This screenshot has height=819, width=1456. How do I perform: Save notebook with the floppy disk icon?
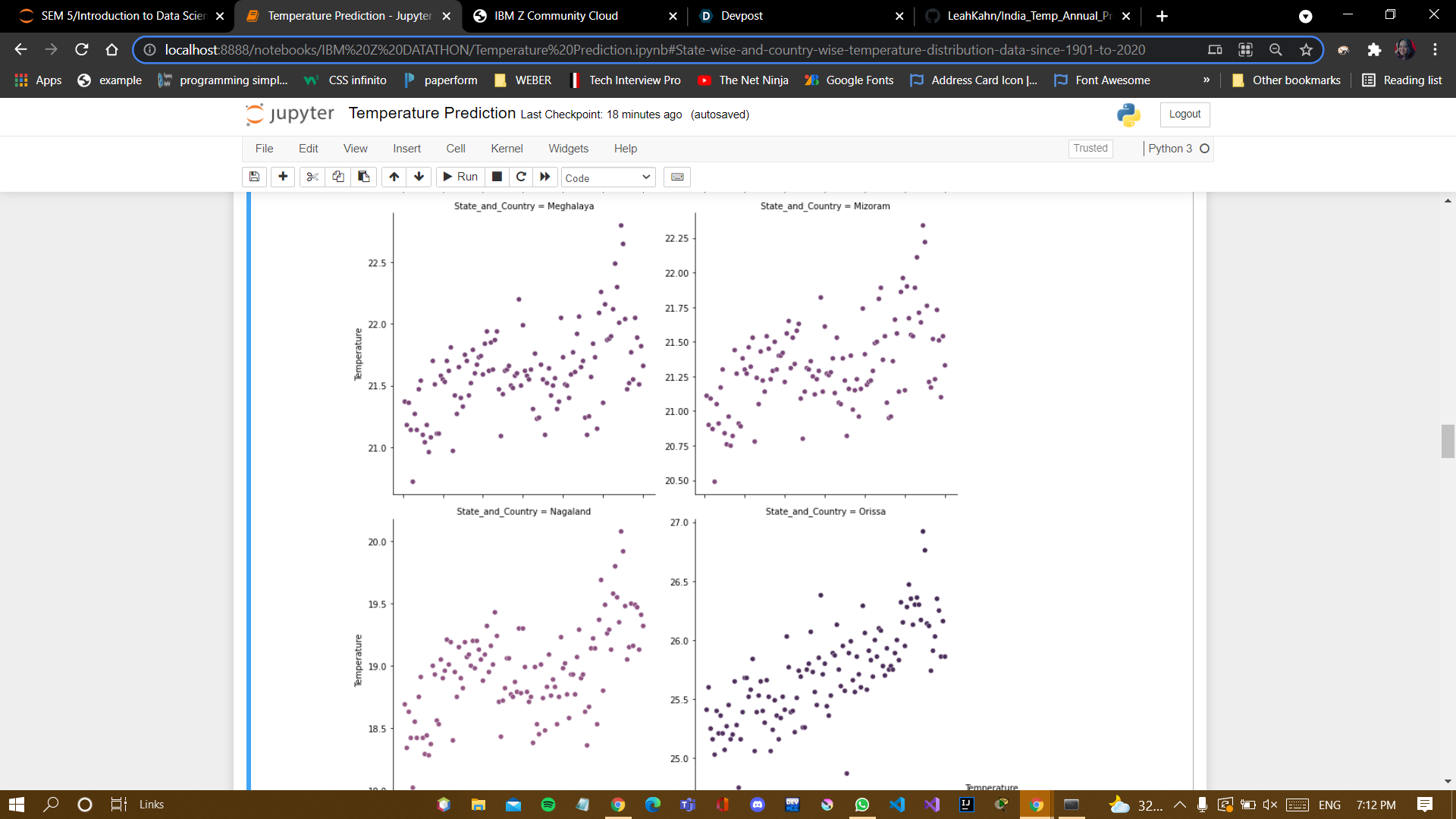click(254, 177)
